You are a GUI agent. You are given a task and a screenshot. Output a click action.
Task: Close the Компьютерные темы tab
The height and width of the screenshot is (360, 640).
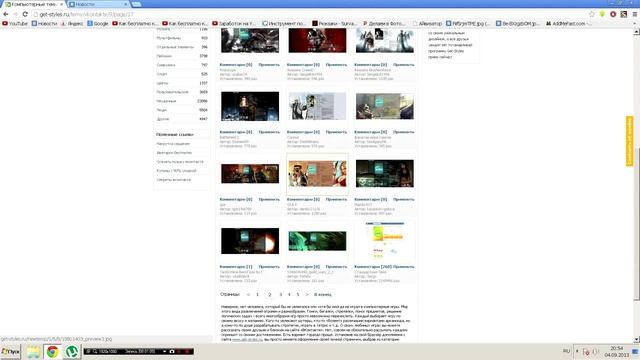62,4
